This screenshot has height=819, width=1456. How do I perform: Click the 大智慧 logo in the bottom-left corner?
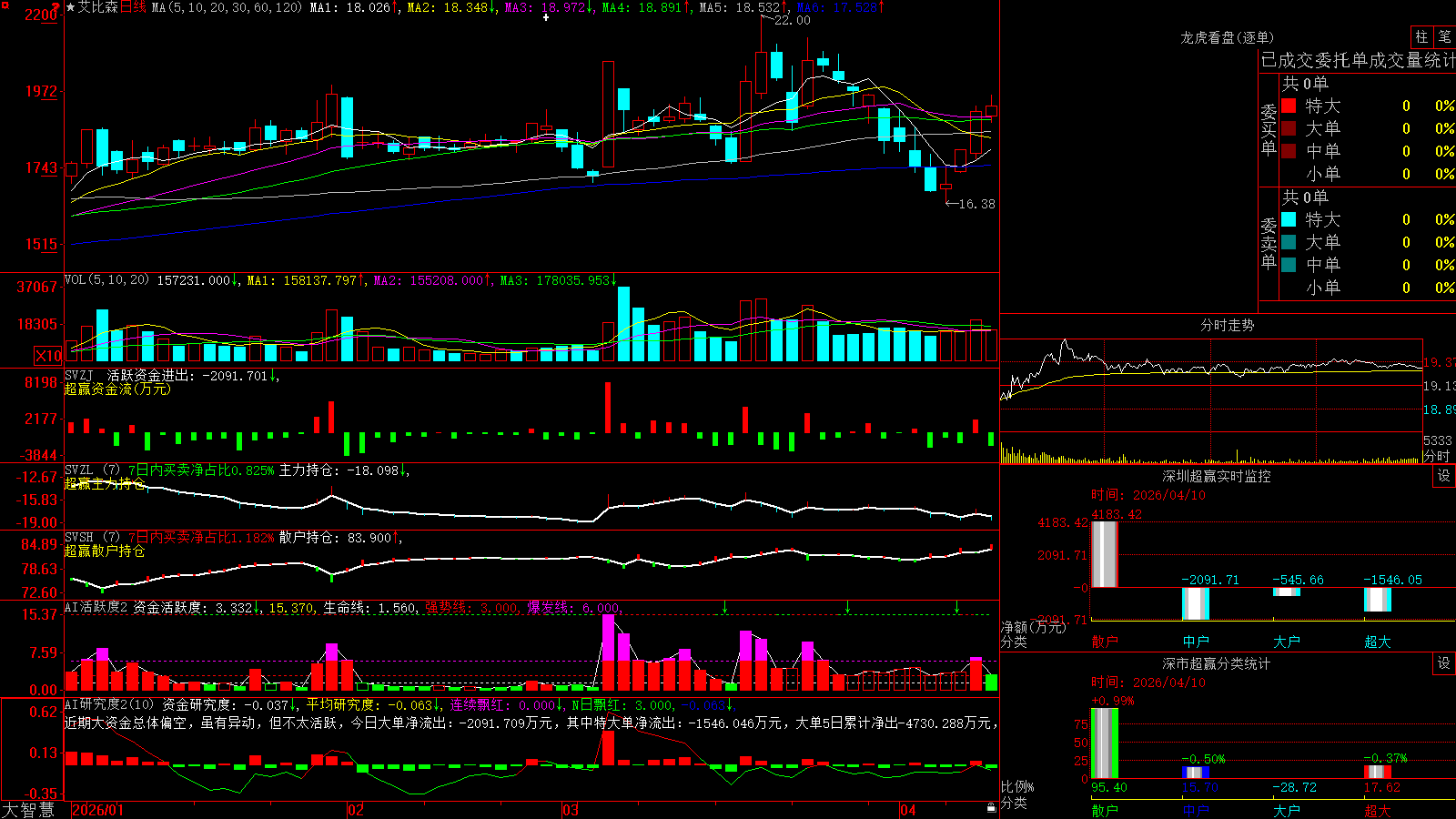coord(28,810)
